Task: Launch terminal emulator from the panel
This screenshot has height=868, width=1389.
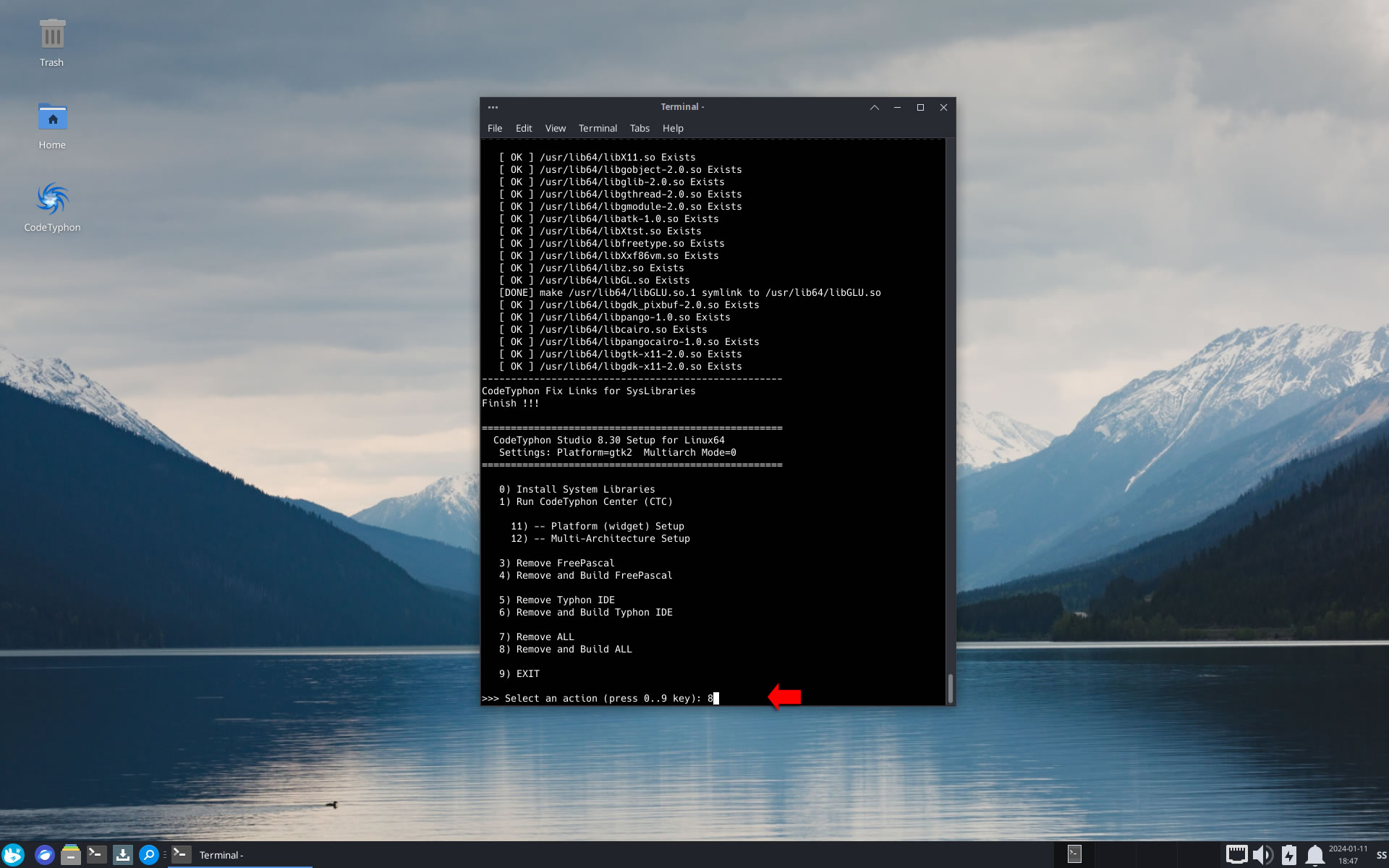Action: [x=96, y=854]
